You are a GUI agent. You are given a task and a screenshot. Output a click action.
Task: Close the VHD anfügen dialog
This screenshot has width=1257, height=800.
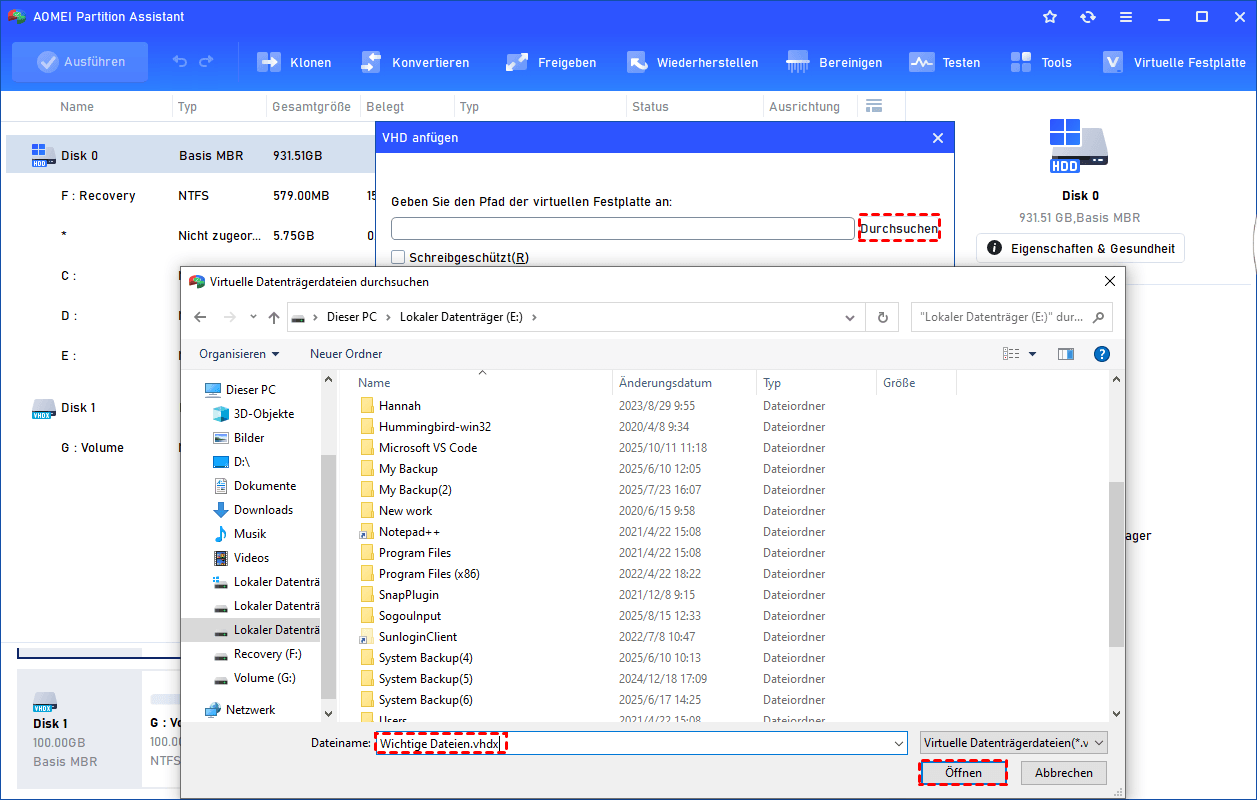pos(937,138)
